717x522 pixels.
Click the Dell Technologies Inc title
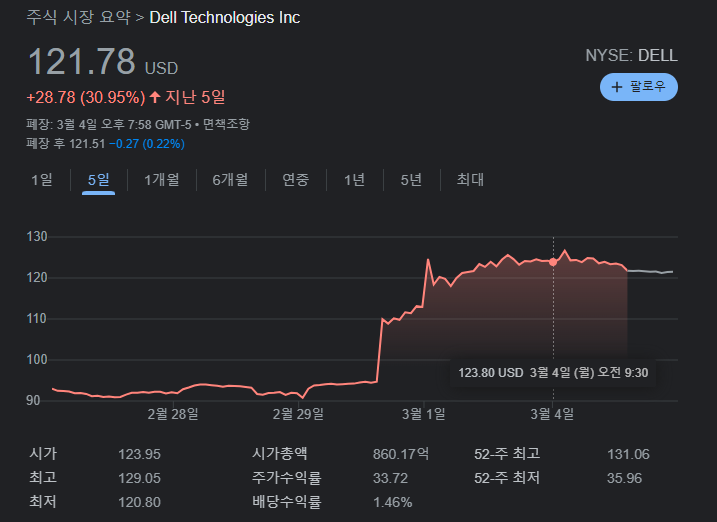pyautogui.click(x=225, y=17)
